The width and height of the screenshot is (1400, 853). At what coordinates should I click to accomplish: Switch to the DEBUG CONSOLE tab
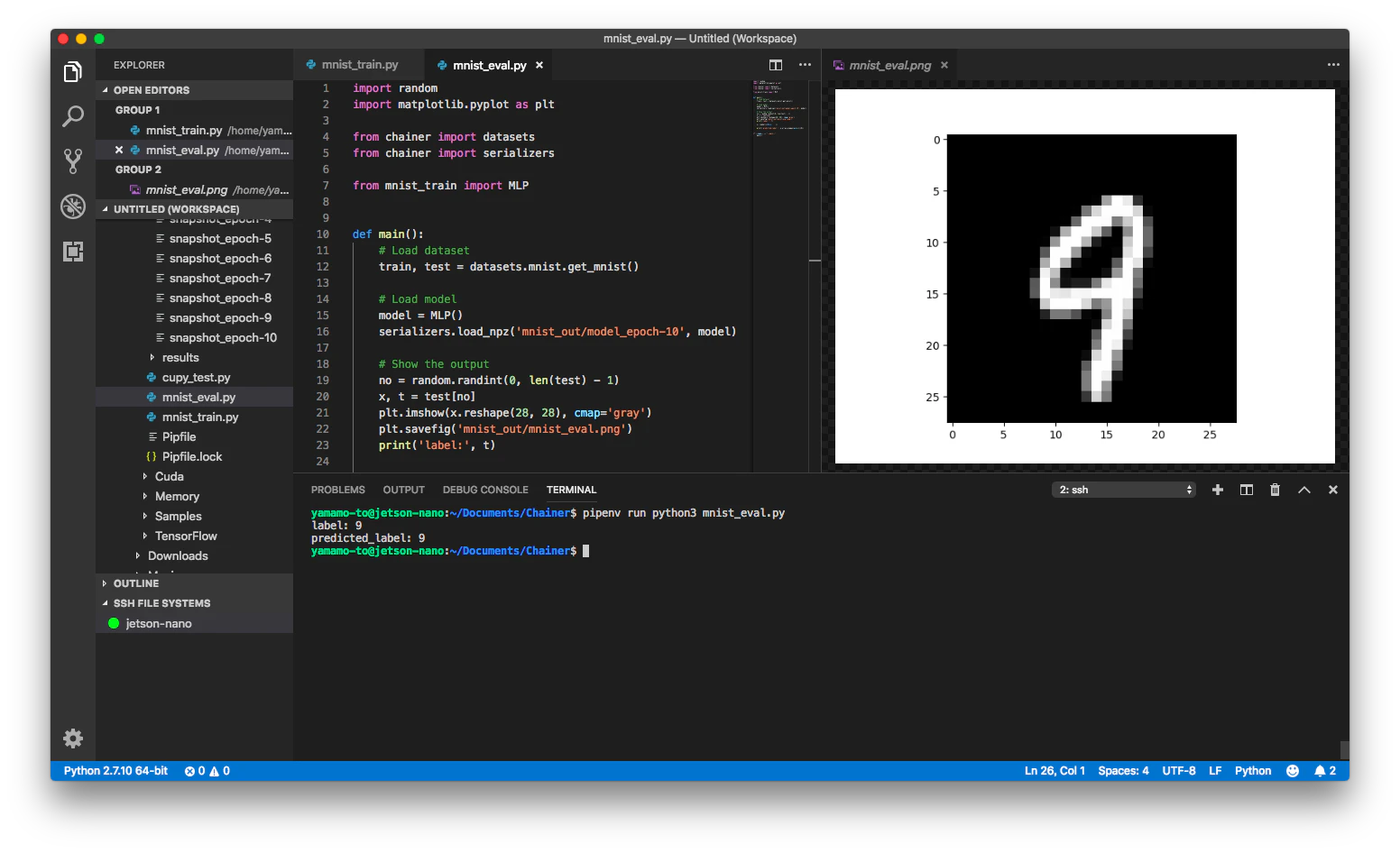pos(485,490)
